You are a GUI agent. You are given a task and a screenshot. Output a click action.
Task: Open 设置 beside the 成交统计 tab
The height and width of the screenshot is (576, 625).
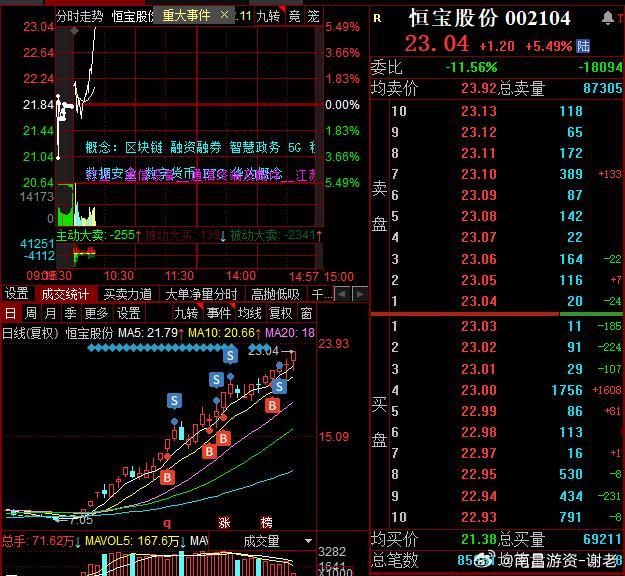(x=17, y=294)
